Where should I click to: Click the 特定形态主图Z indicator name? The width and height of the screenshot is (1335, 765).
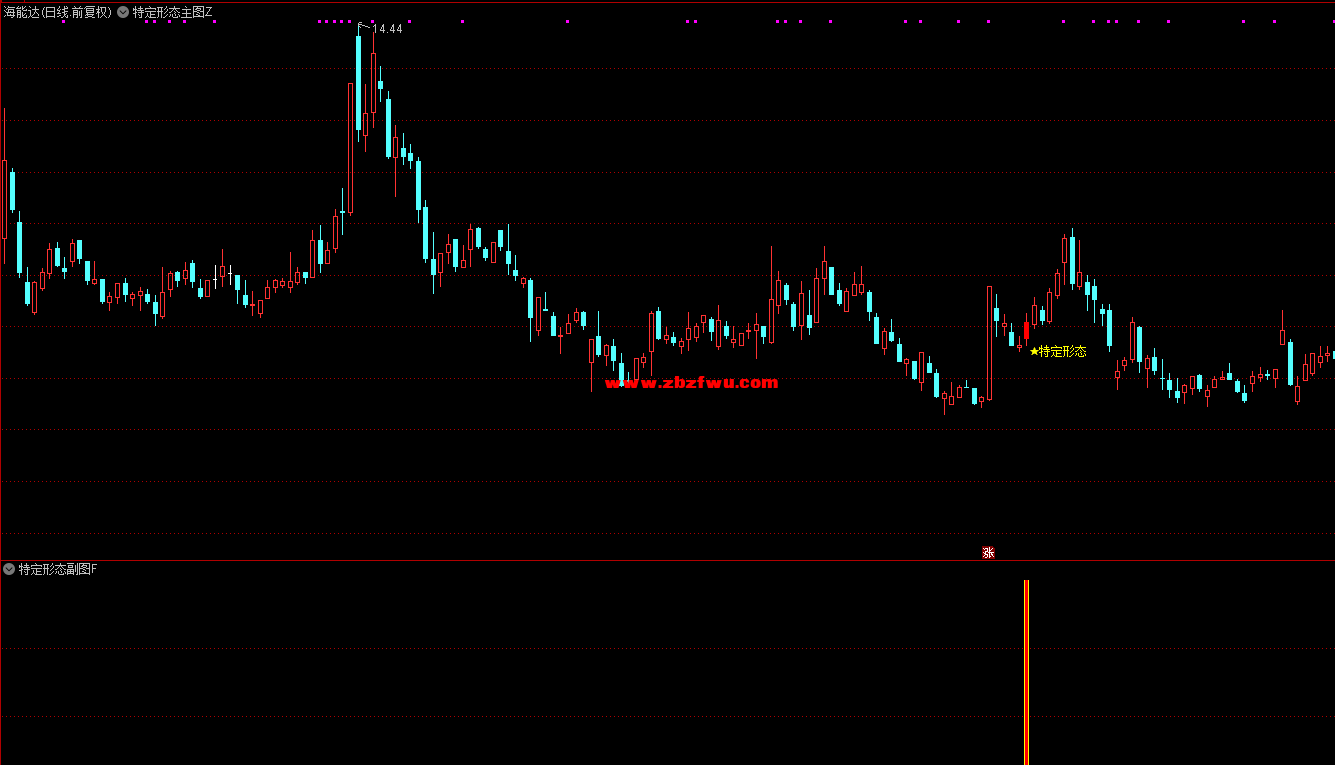[x=172, y=12]
